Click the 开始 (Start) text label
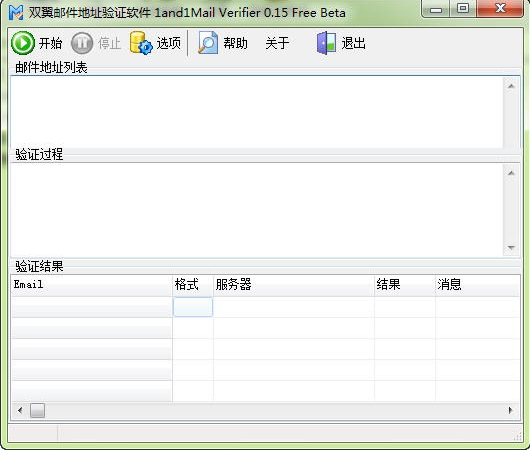530x451 pixels. point(50,43)
